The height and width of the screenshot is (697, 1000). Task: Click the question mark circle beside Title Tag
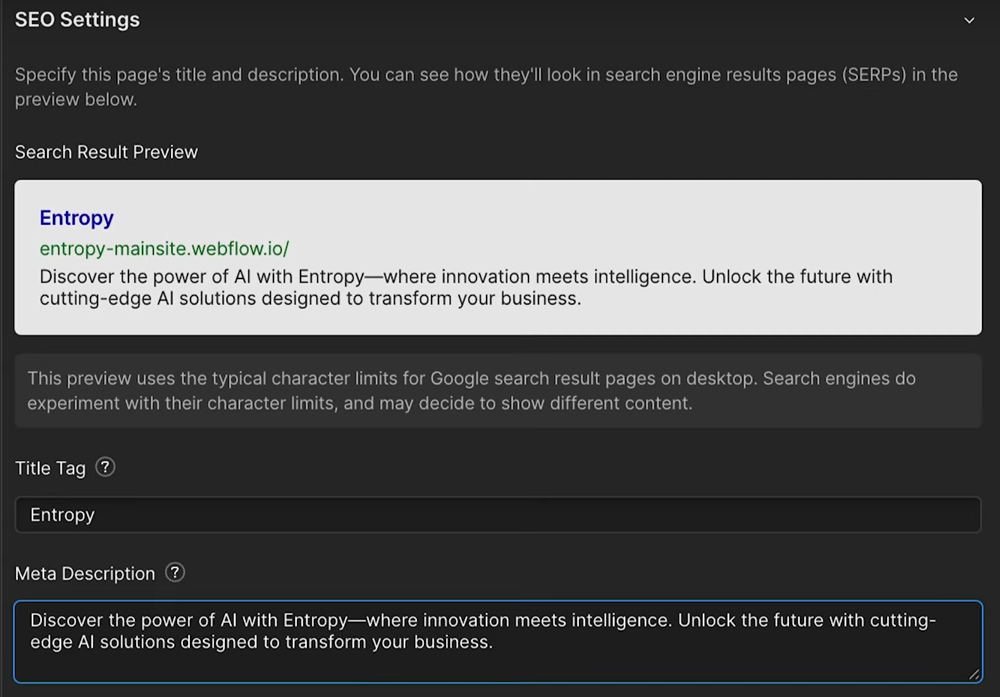coord(104,467)
